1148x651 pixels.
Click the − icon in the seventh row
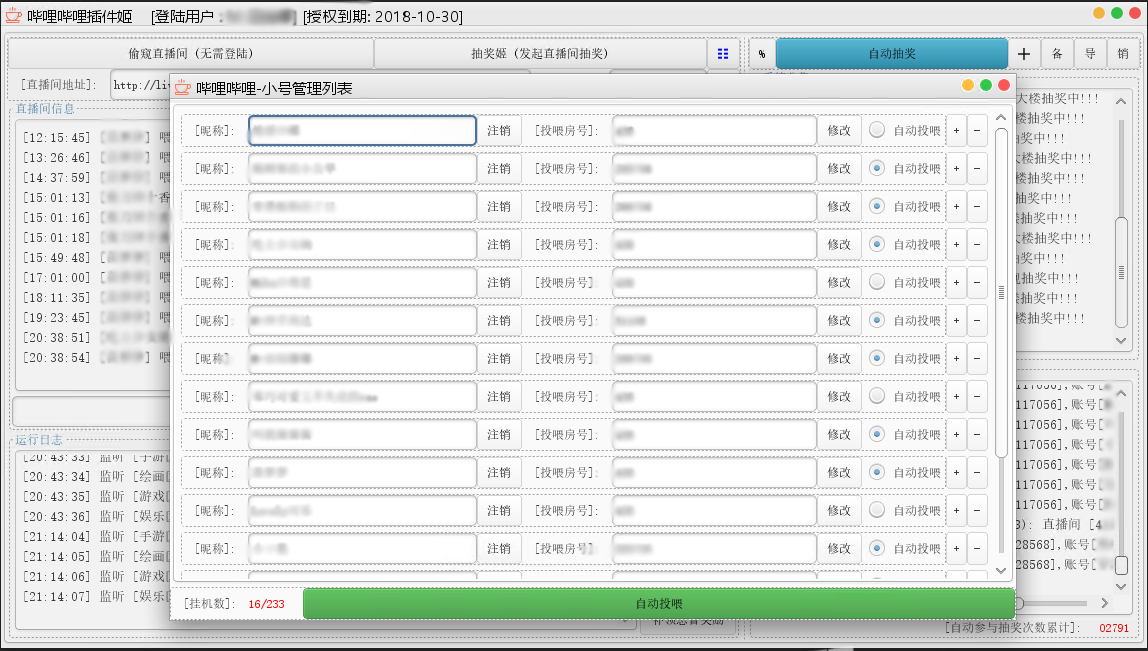[977, 358]
